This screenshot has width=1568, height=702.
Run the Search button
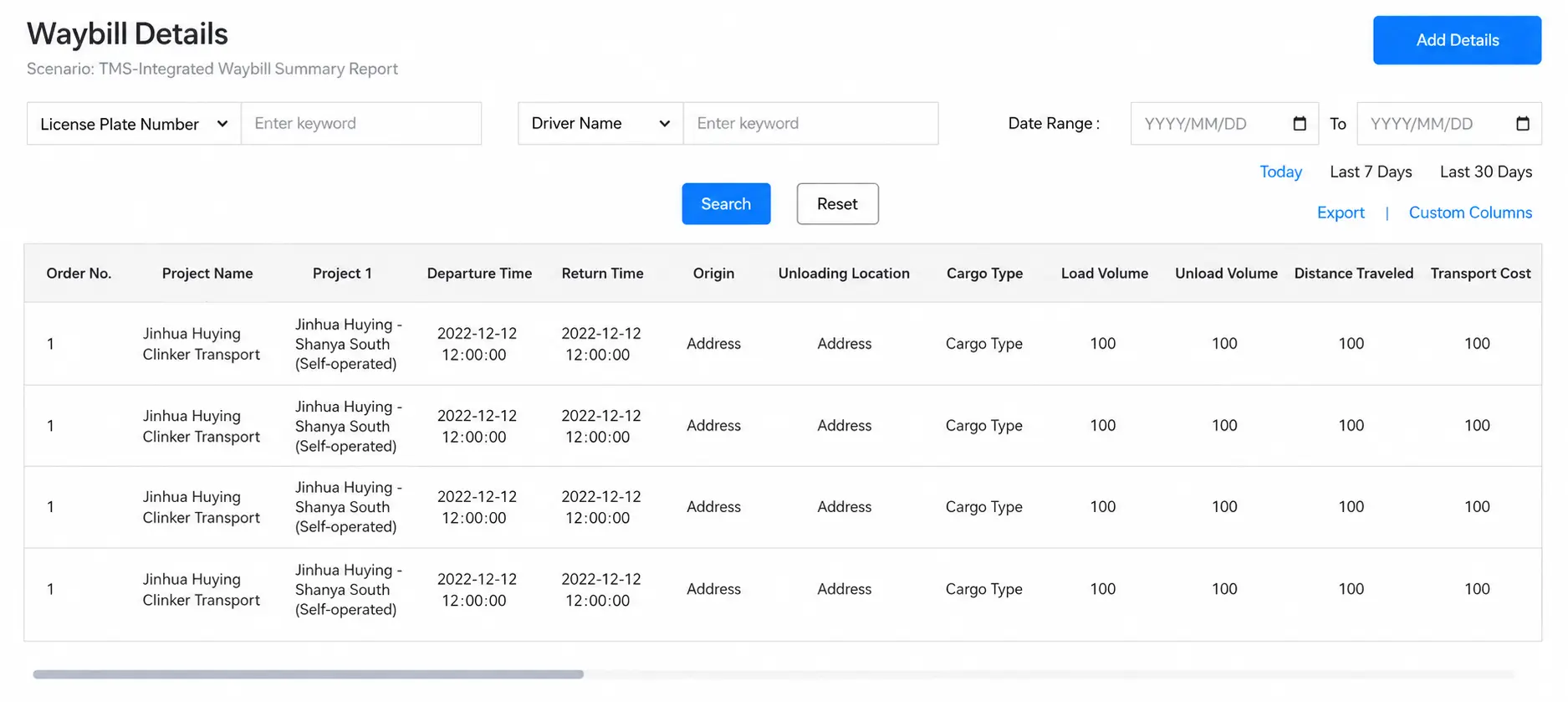tap(726, 204)
